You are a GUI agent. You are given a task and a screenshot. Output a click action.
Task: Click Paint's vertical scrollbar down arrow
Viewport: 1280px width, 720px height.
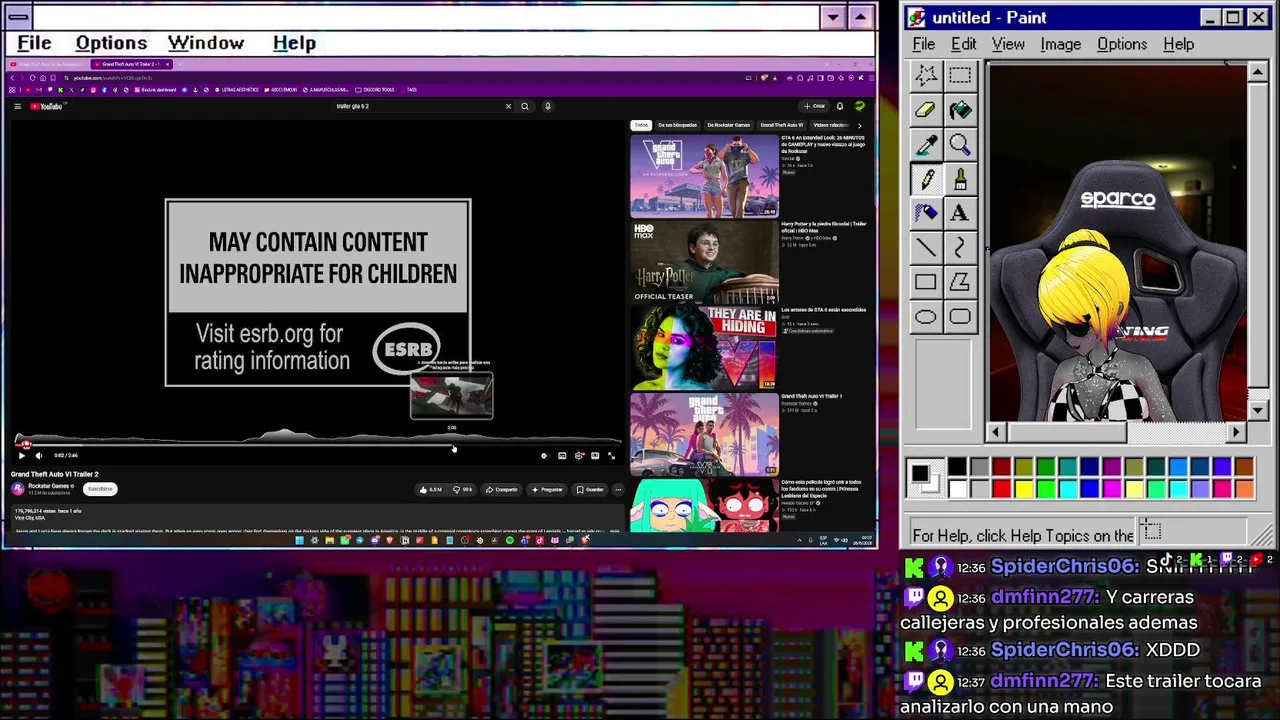1258,411
